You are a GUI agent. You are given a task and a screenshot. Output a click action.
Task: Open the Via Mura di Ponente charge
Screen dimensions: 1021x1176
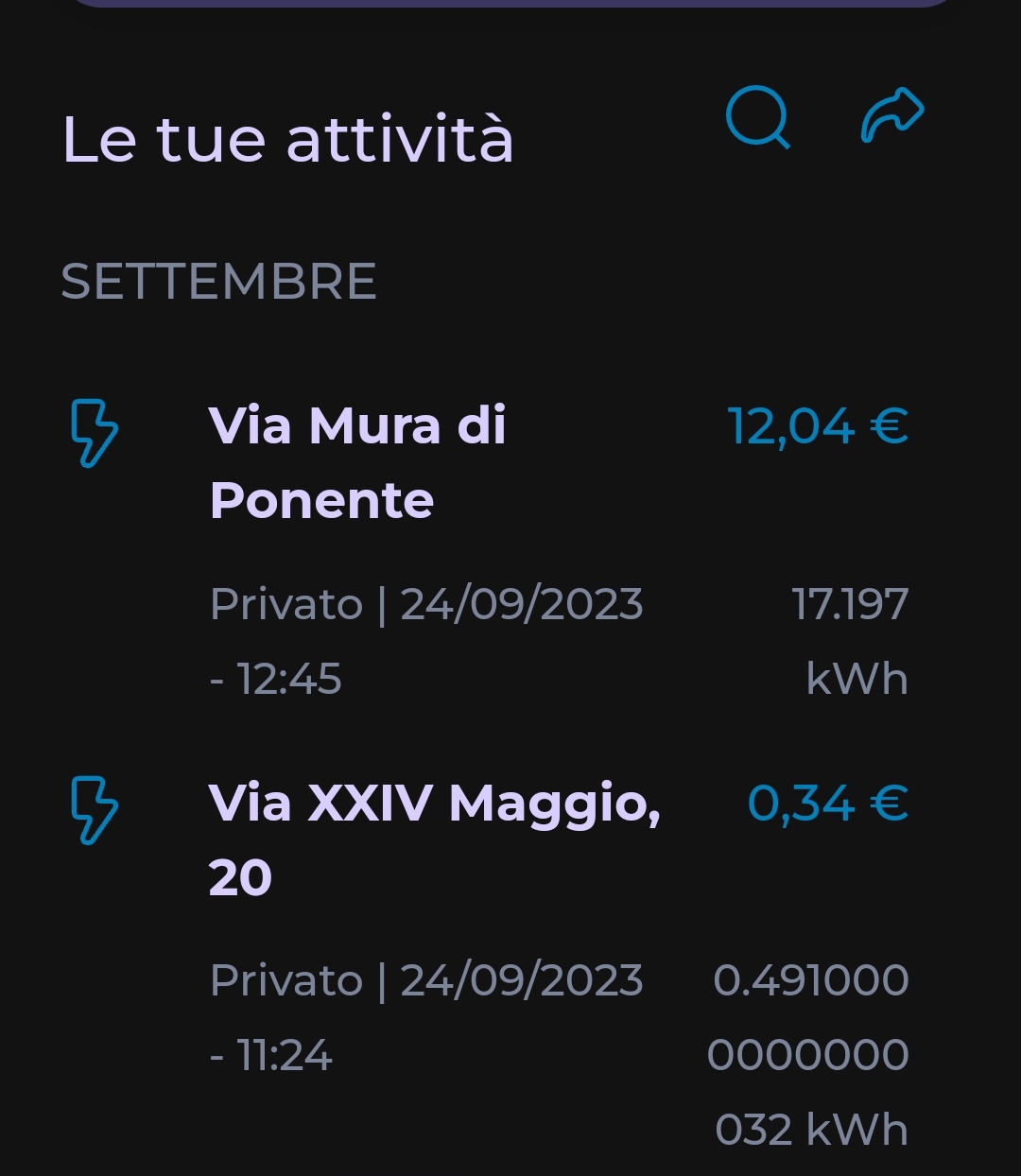[357, 462]
